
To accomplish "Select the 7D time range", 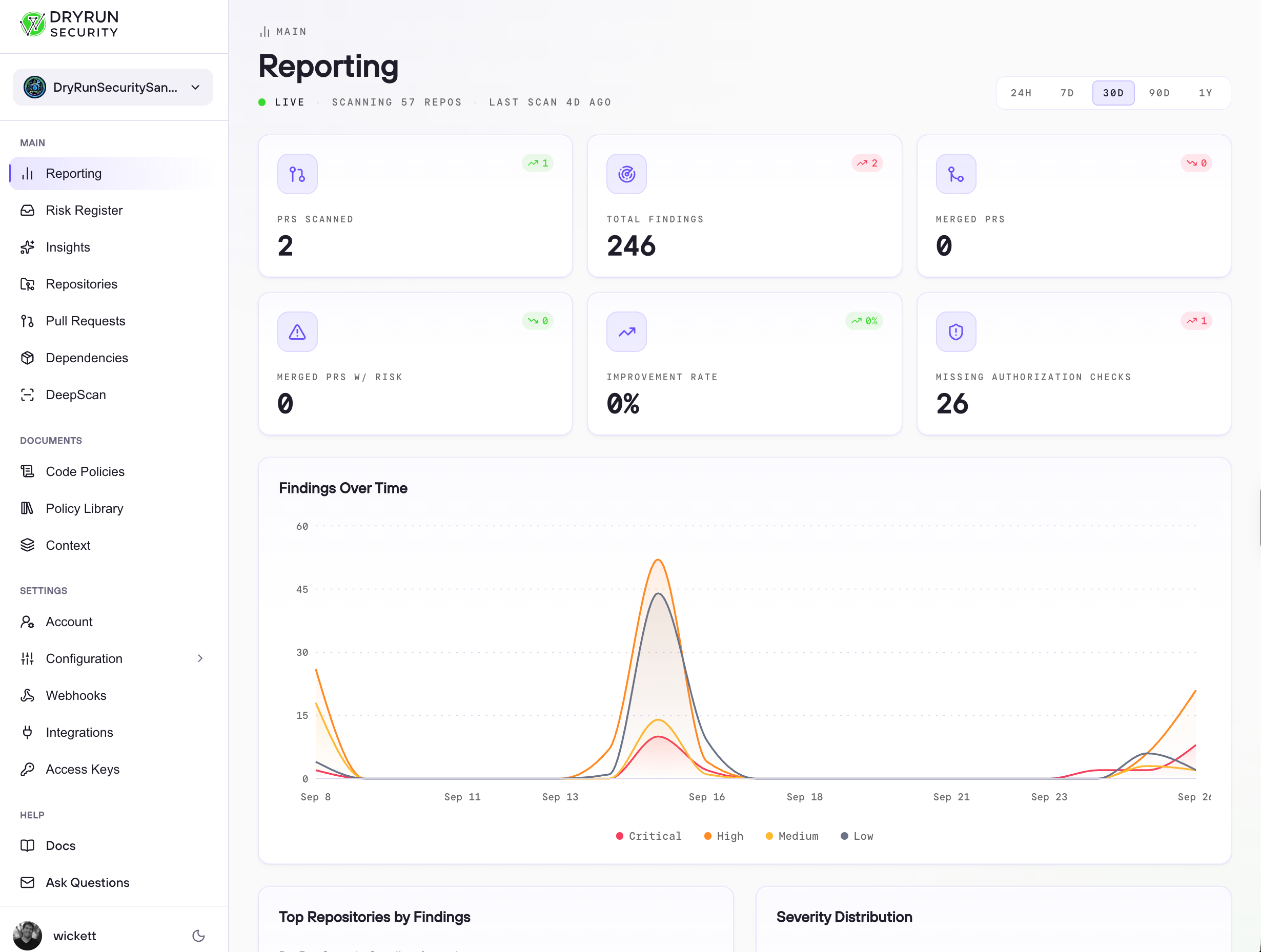I will (1067, 93).
